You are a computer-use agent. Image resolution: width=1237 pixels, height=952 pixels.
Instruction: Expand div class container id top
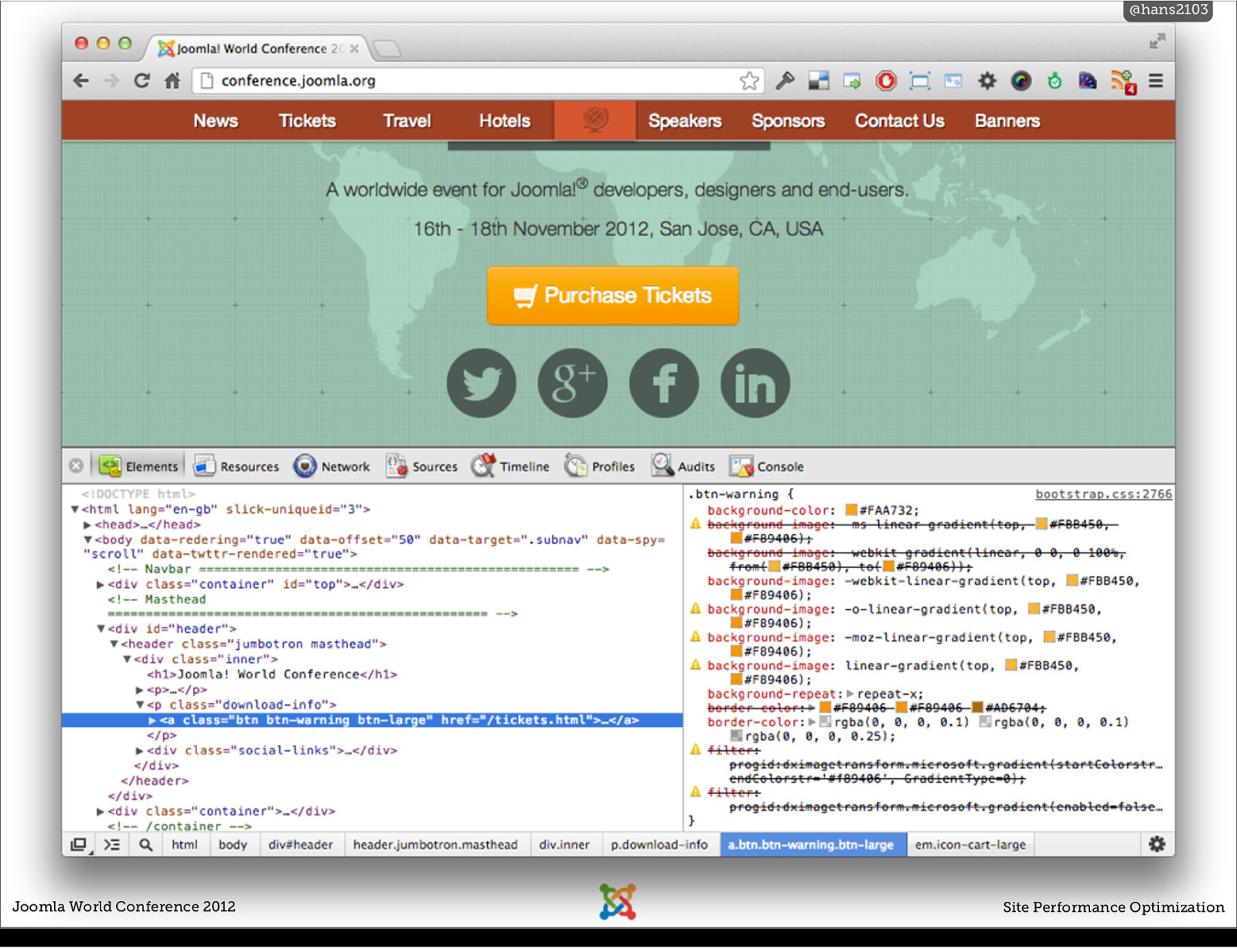[101, 584]
